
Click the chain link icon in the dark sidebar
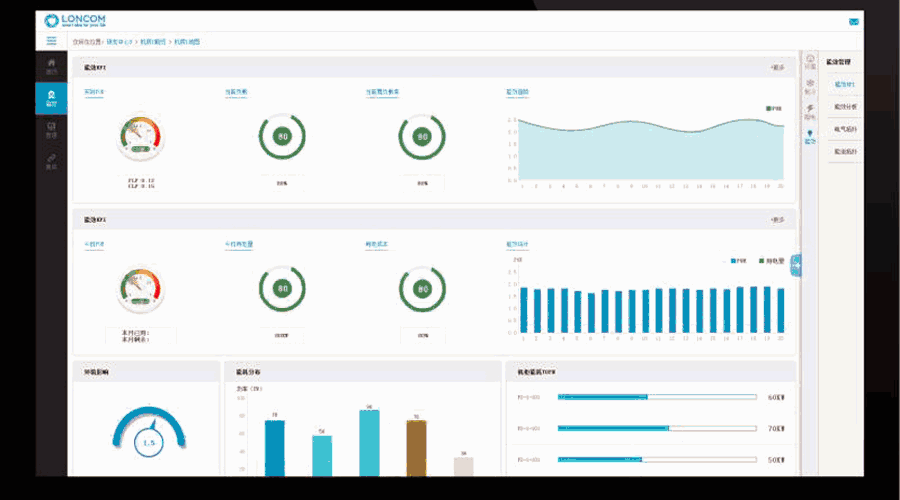pos(51,161)
